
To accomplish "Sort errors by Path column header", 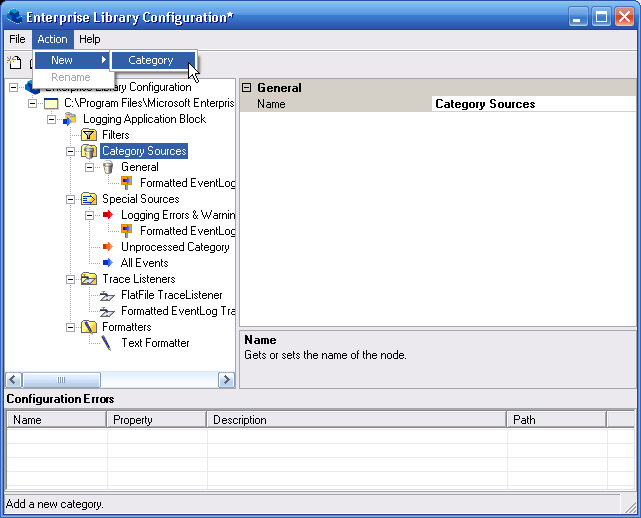I will point(557,420).
